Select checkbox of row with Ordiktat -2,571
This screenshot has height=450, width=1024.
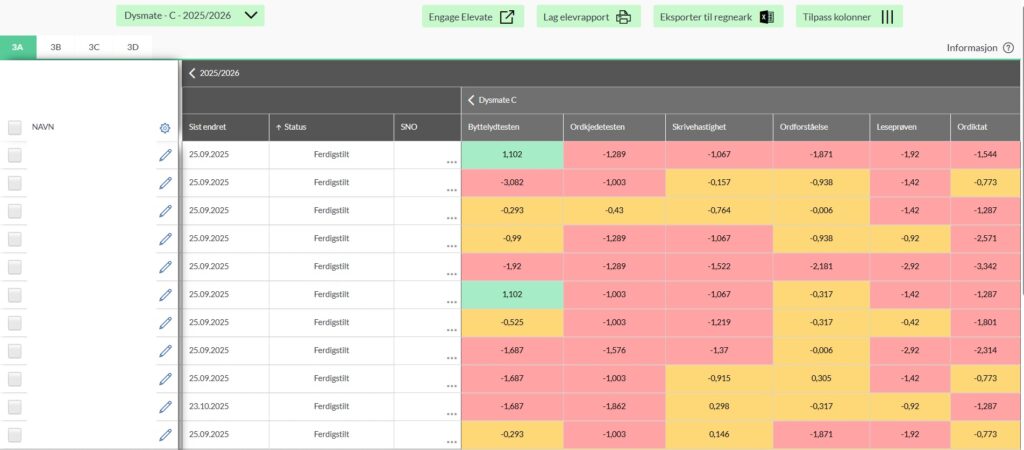coord(15,240)
